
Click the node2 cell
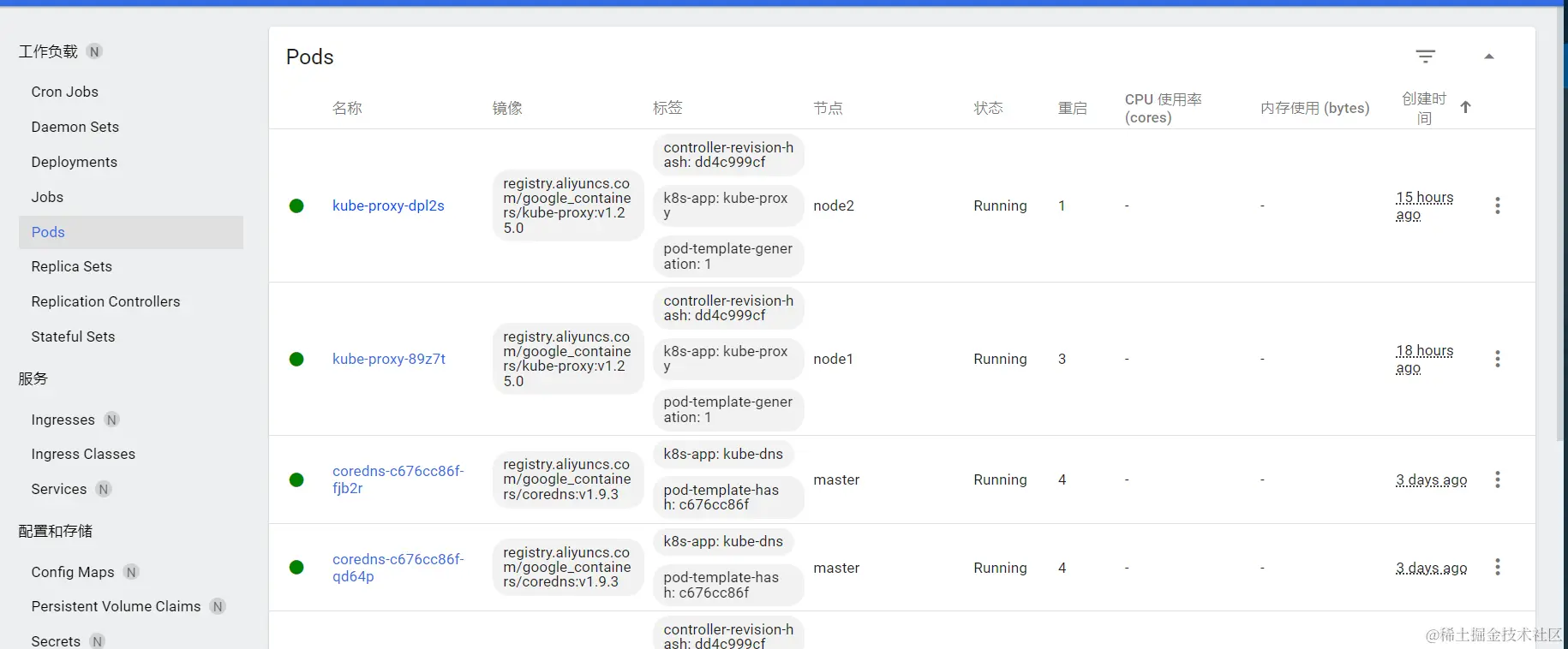pos(834,205)
